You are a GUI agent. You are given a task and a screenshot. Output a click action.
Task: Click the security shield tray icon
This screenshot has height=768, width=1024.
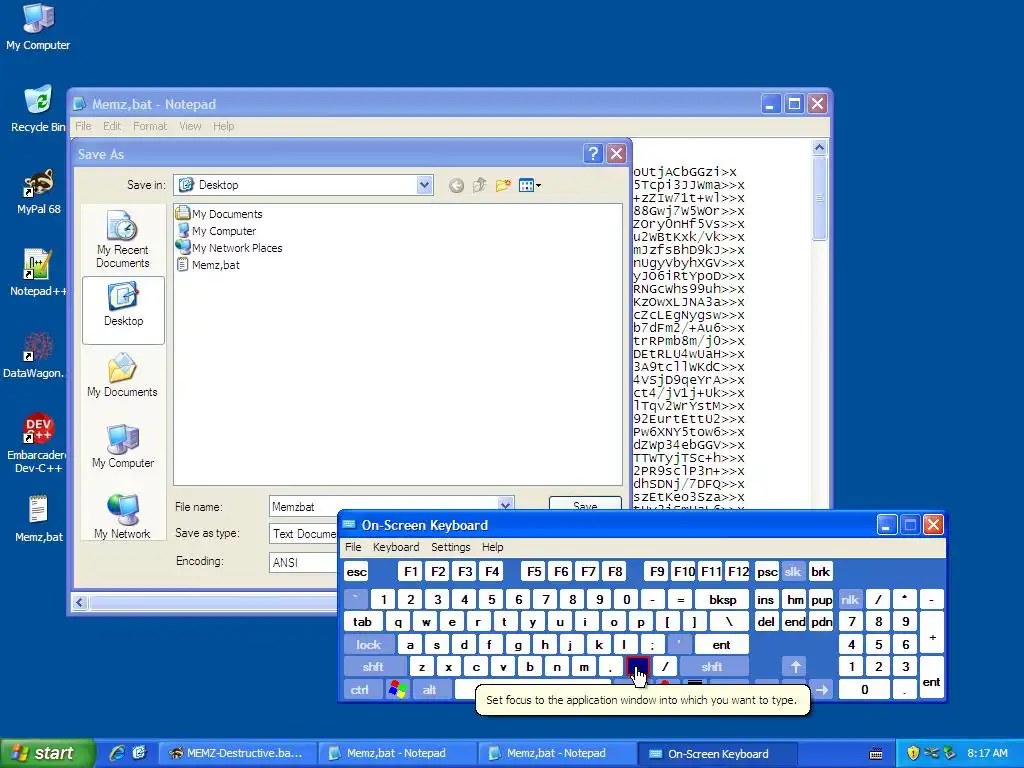click(x=913, y=753)
